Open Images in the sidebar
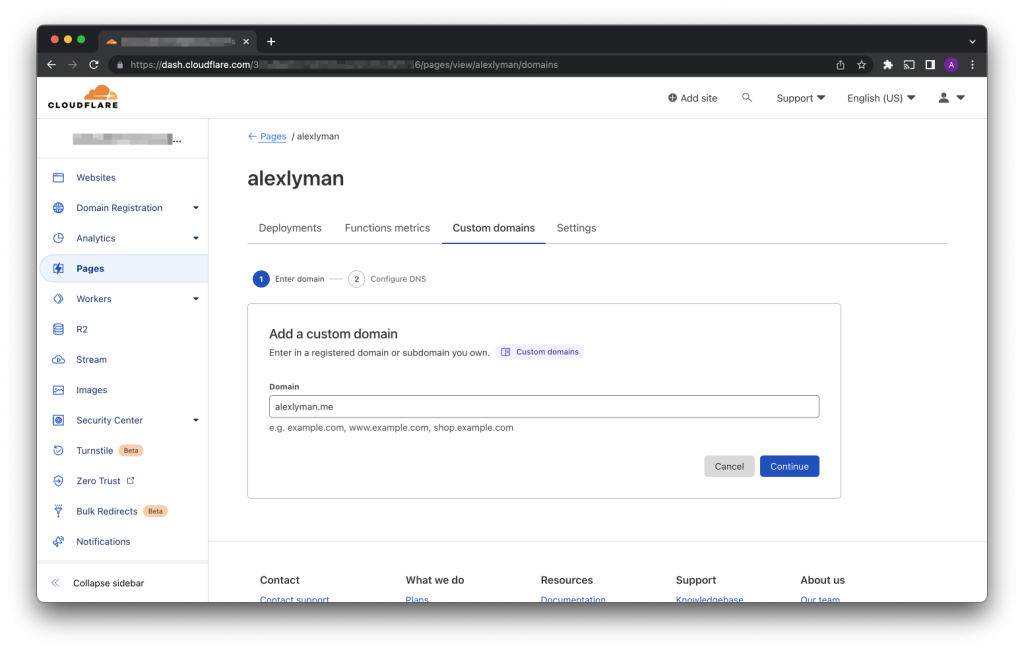 [x=91, y=390]
